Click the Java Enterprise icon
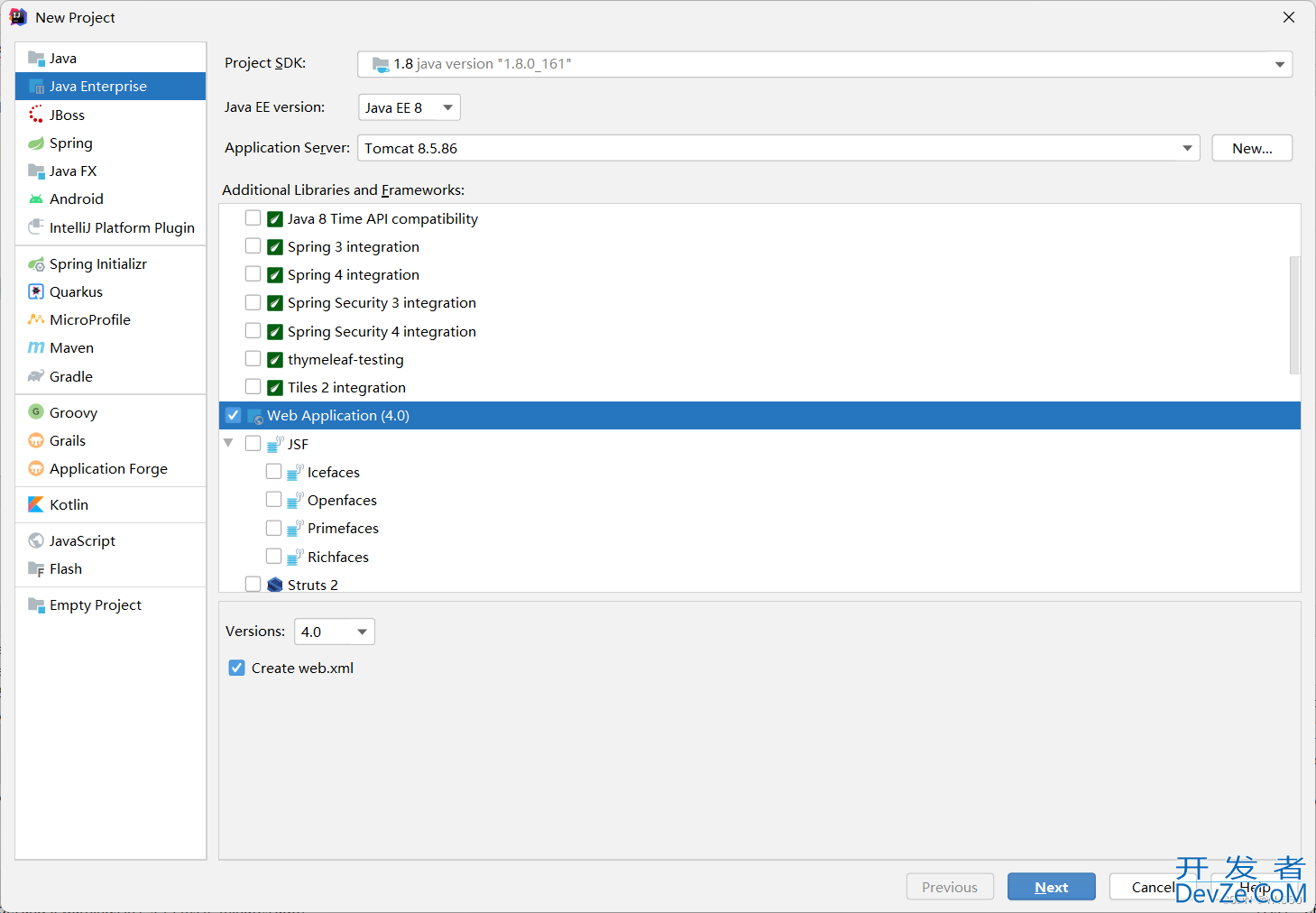 pos(36,87)
